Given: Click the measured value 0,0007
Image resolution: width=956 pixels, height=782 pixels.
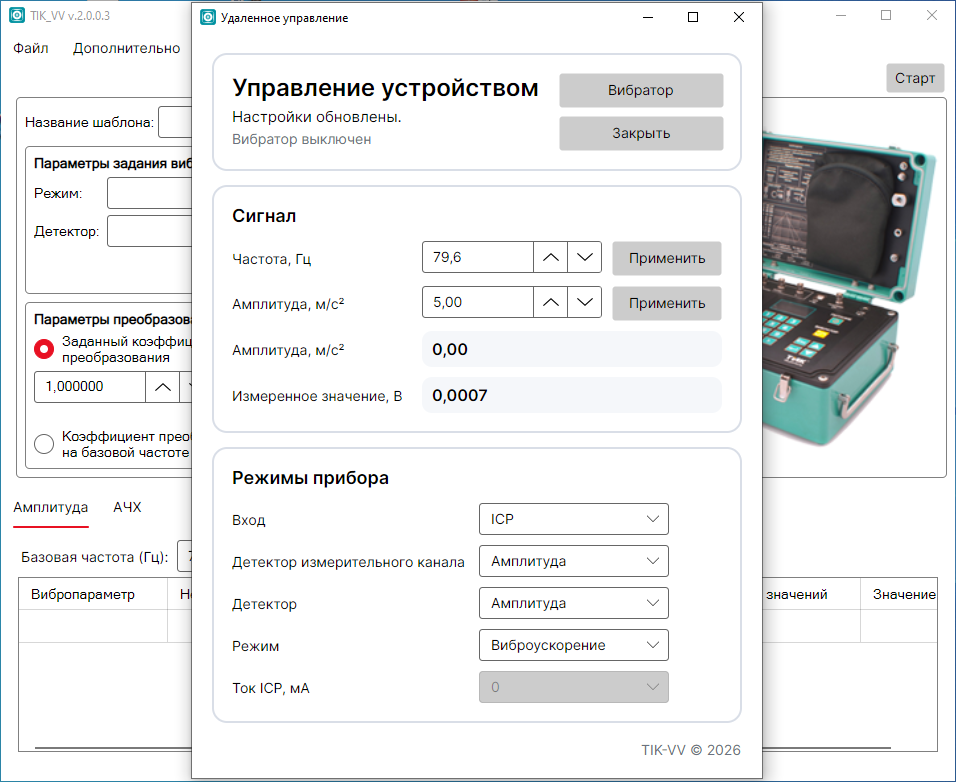Looking at the screenshot, I should point(460,396).
